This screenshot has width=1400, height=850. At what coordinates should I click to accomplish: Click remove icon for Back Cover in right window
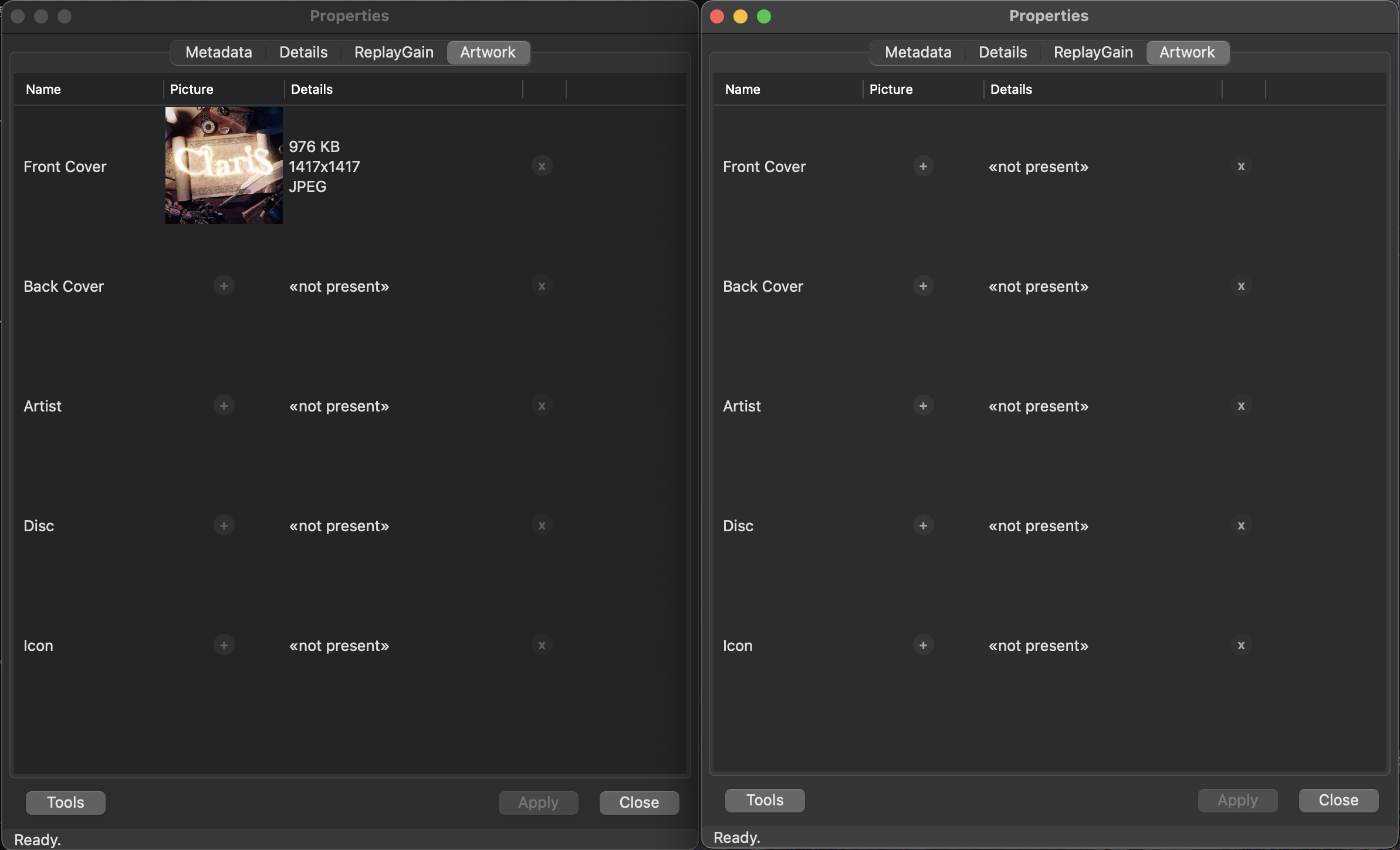[x=1241, y=286]
